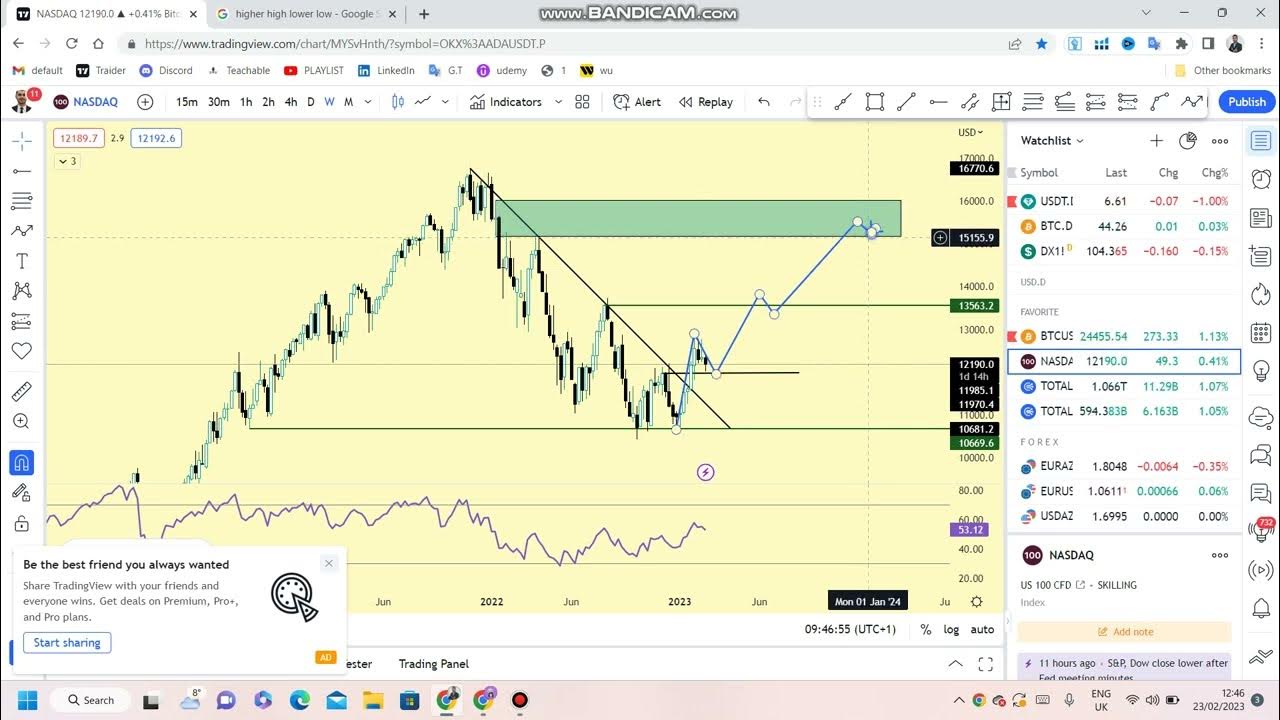Click the undo arrow
This screenshot has height=720, width=1280.
click(764, 102)
